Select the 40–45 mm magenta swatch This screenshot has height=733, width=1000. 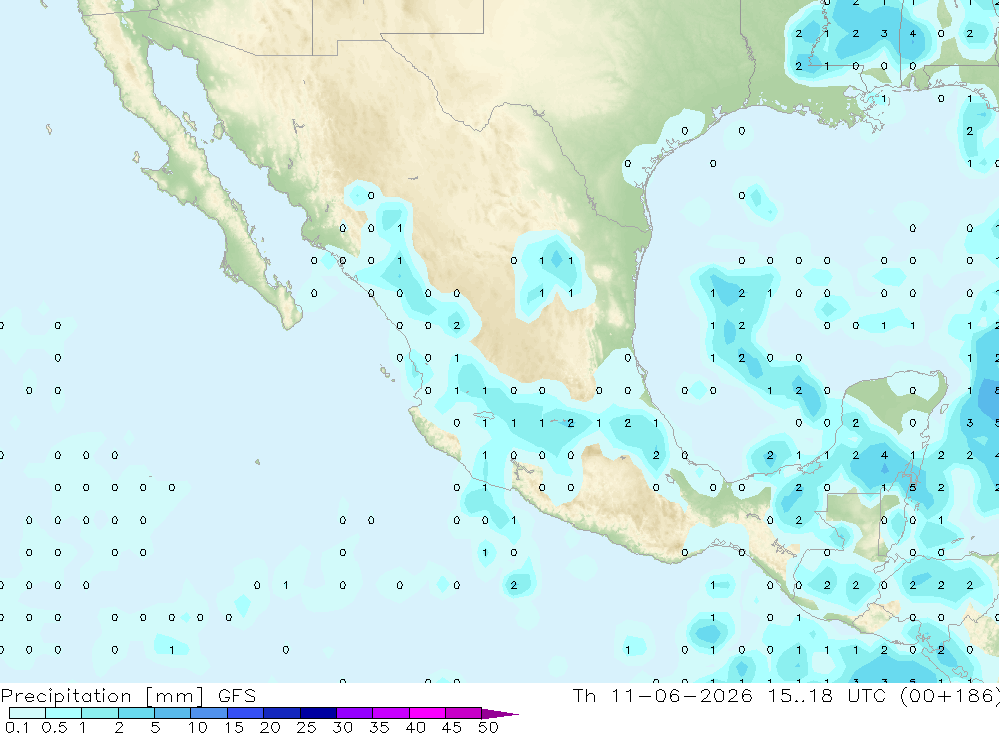[427, 713]
